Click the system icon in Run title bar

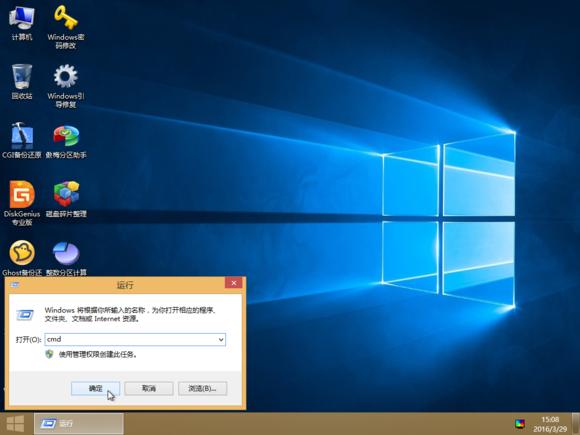[15, 284]
